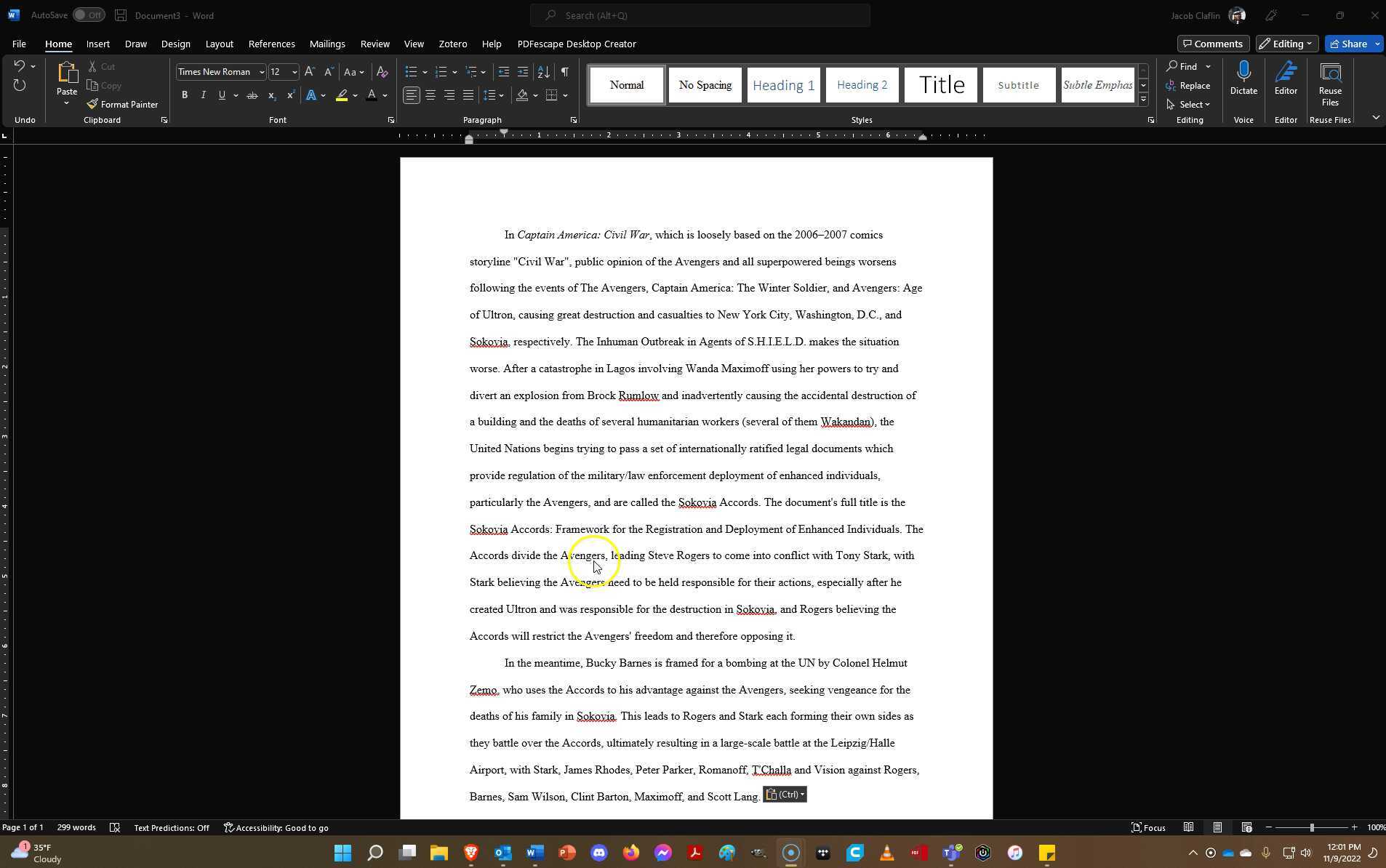Screen dimensions: 1386x868
Task: Open the Editor pane
Action: (x=1286, y=80)
